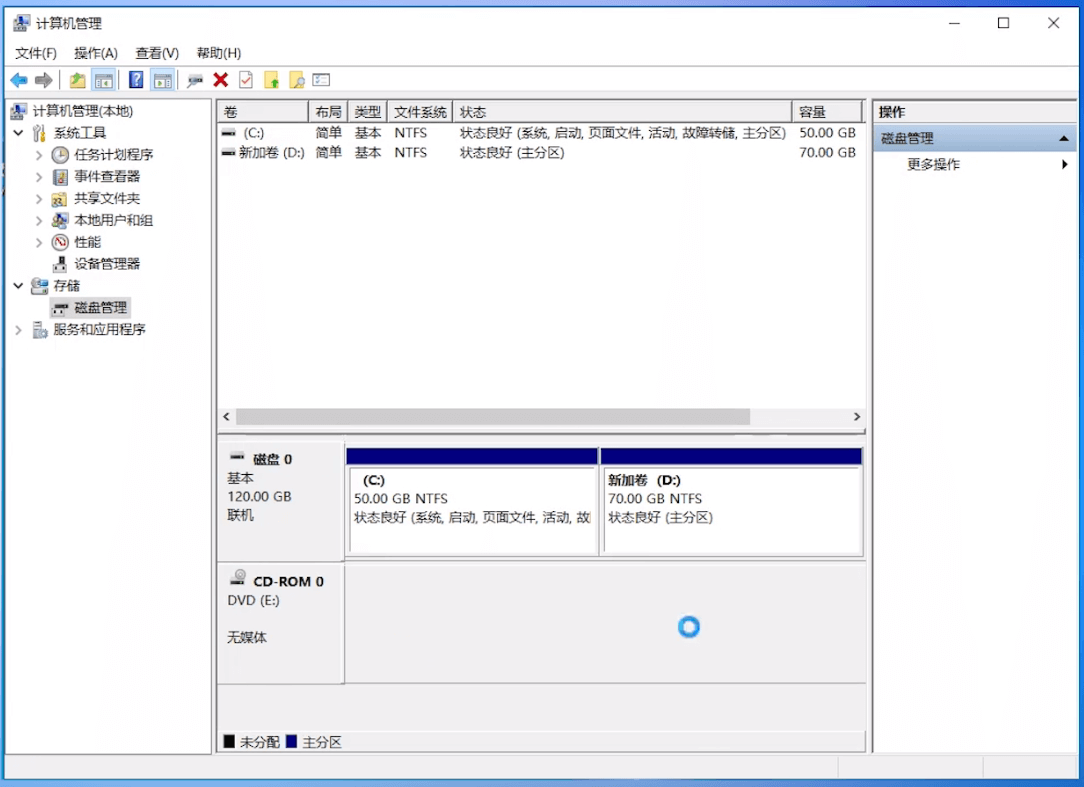Click the settings list icon in toolbar
The height and width of the screenshot is (787, 1084).
click(x=321, y=80)
